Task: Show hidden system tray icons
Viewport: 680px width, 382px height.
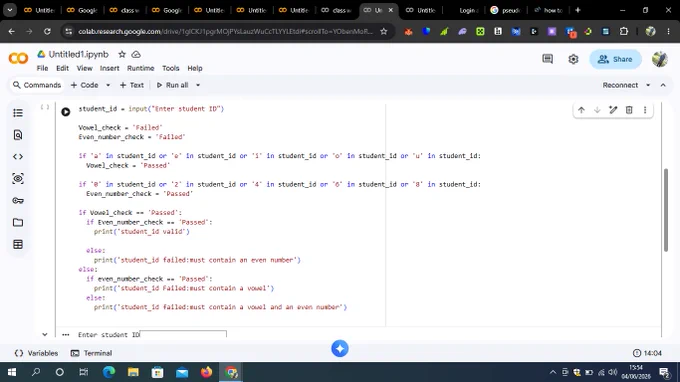Action: click(552, 372)
